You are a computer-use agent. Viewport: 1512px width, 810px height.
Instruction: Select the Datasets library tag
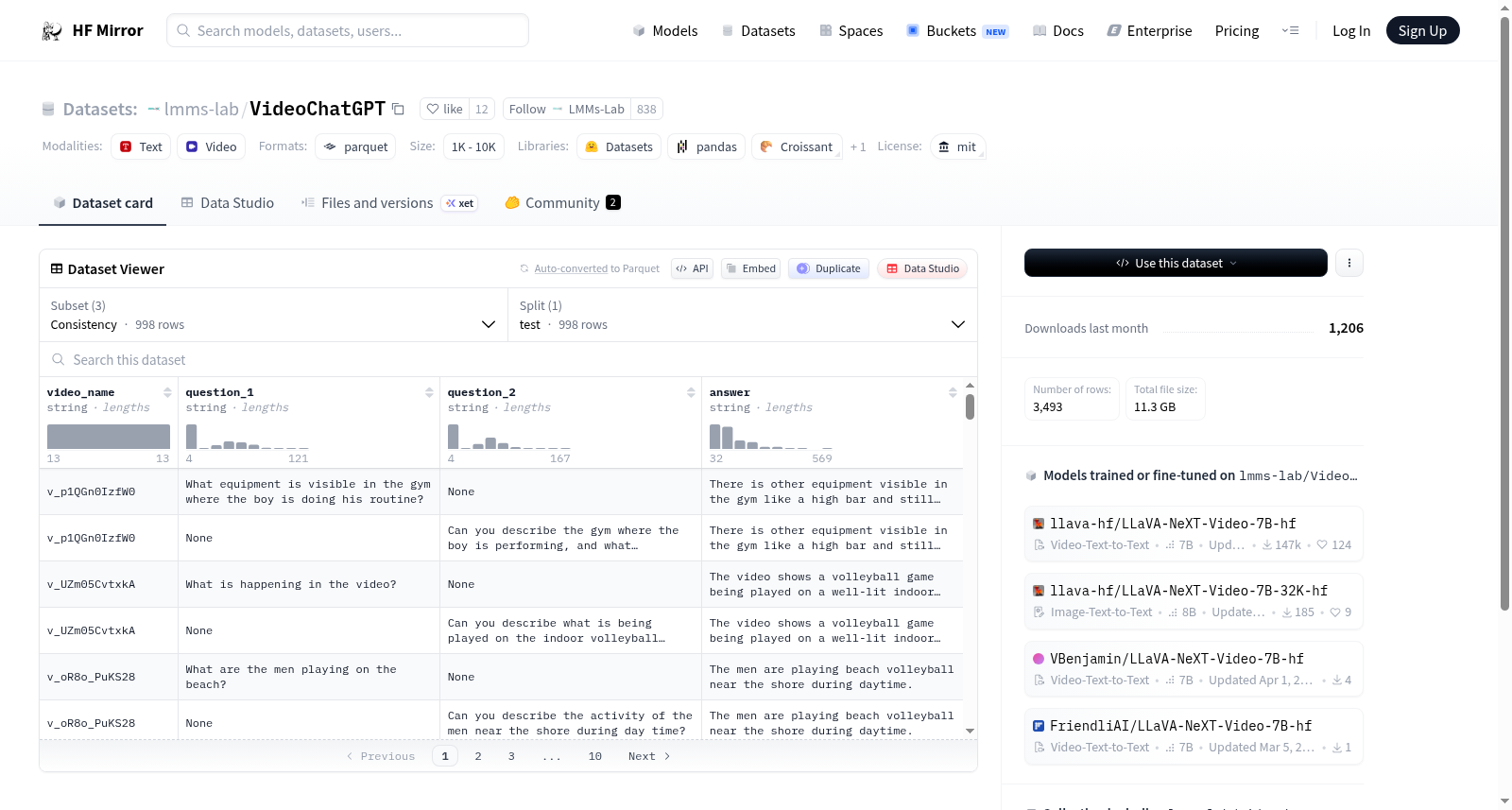[x=619, y=146]
